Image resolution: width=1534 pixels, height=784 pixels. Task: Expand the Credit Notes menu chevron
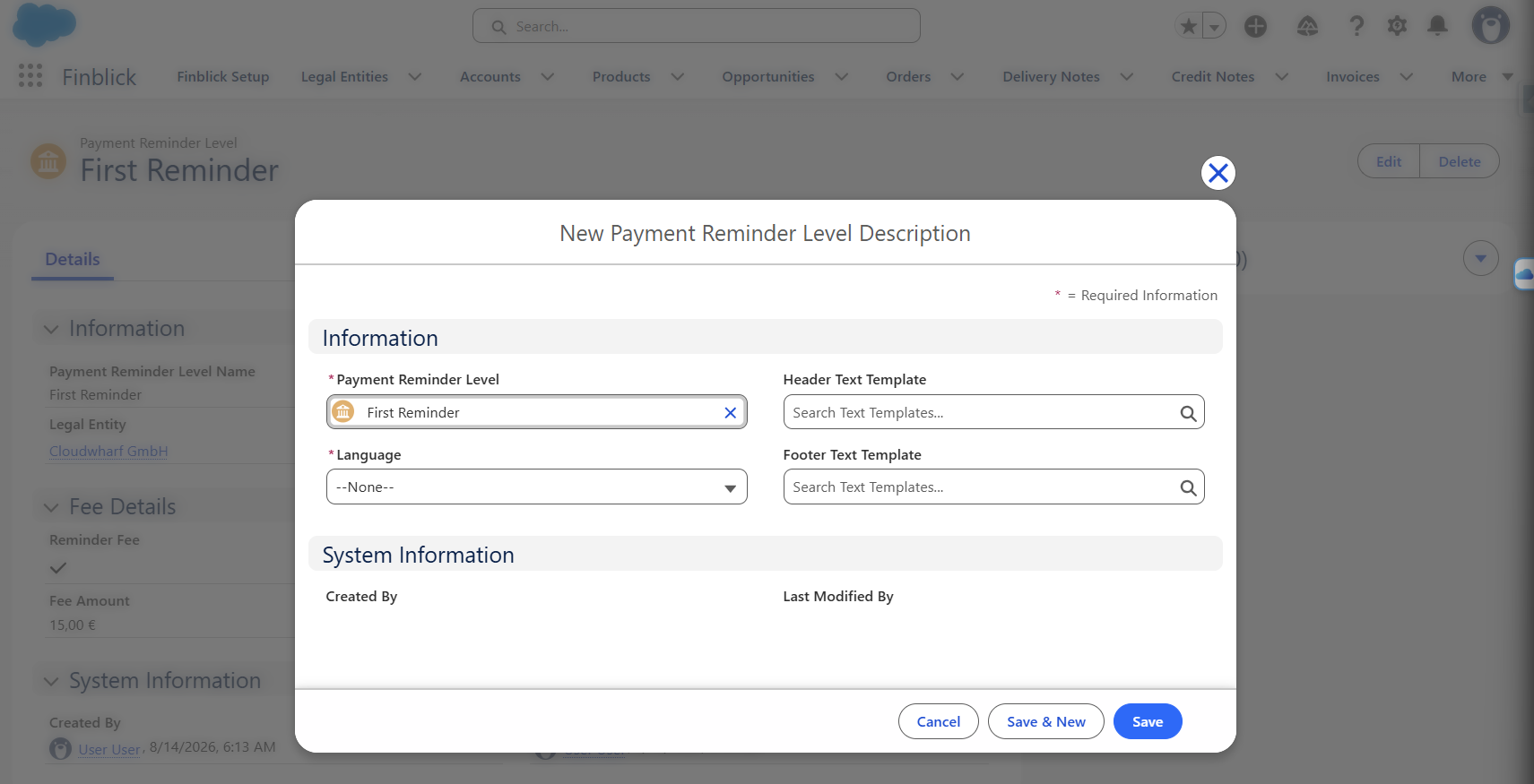1281,77
